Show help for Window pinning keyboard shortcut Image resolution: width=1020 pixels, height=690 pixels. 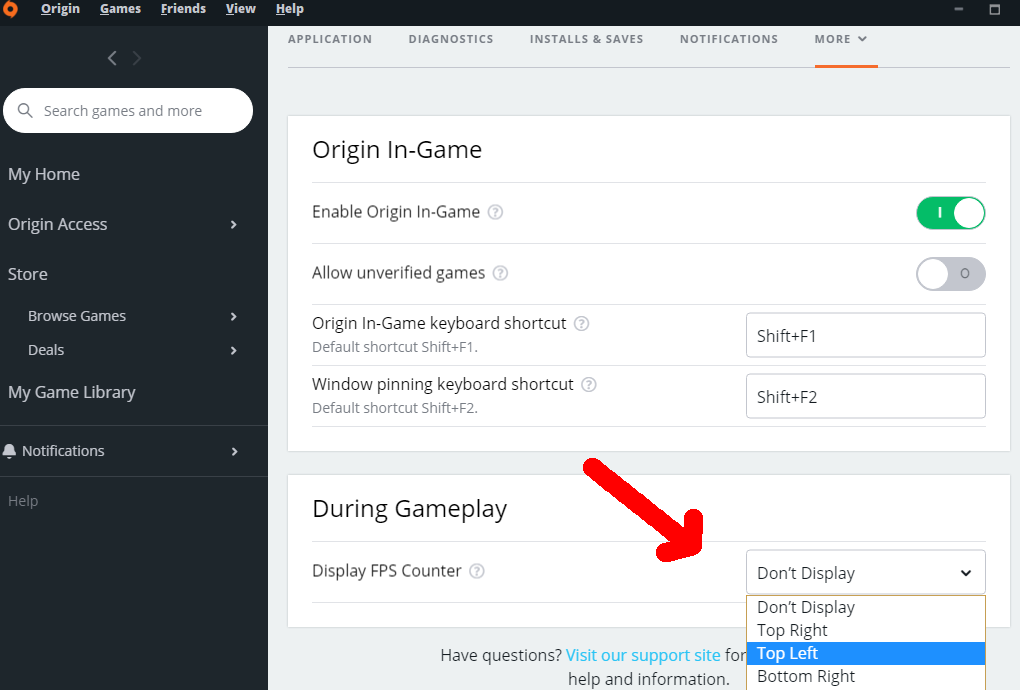[x=589, y=384]
